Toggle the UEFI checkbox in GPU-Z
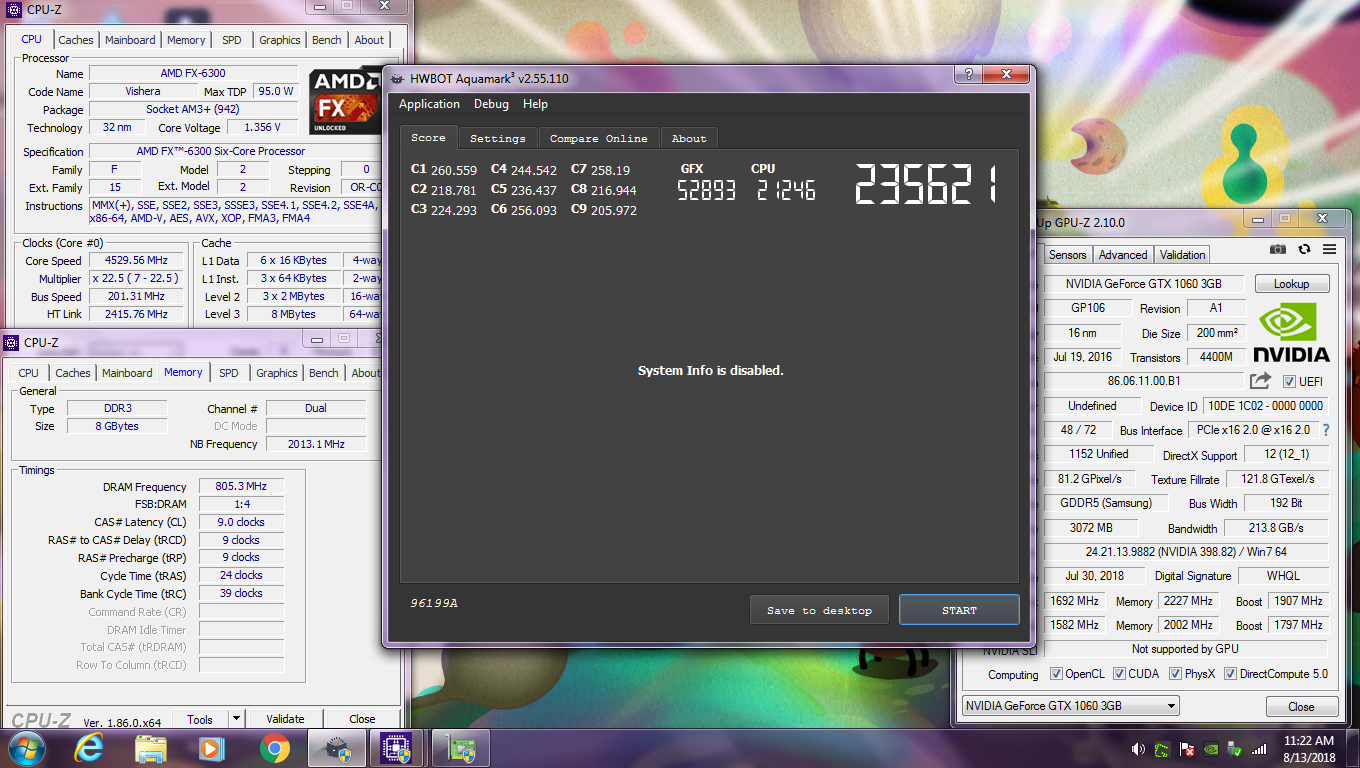 click(x=1289, y=381)
